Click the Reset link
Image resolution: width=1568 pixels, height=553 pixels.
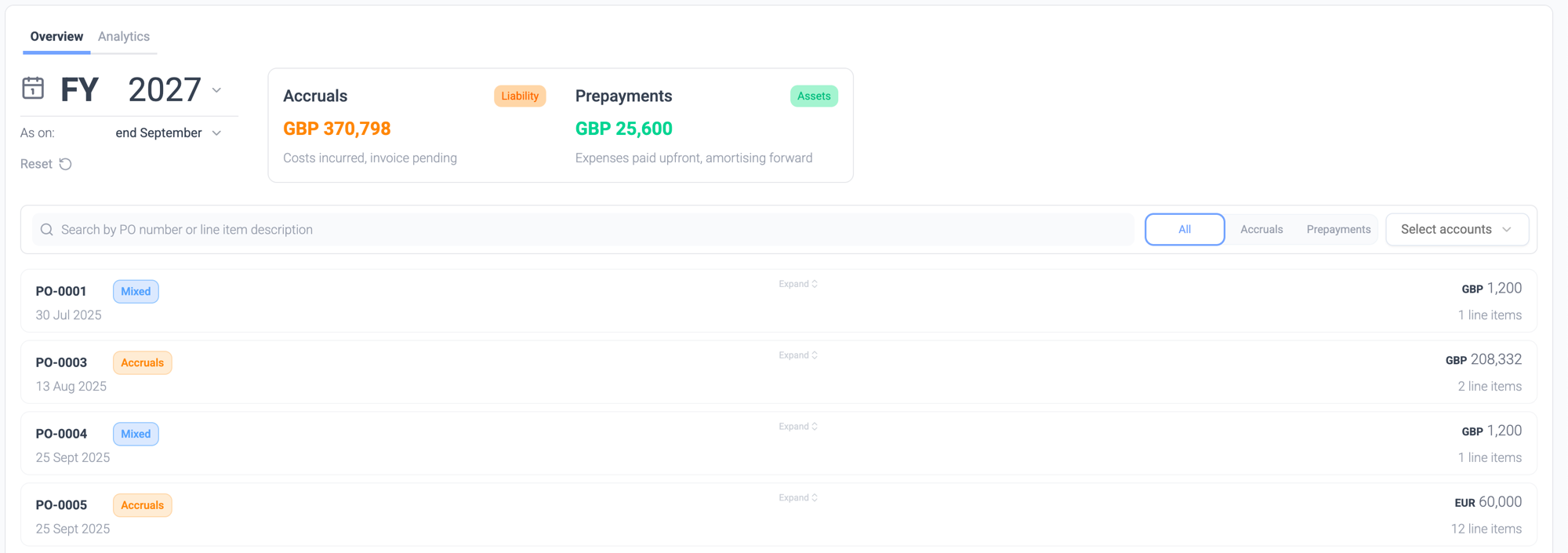point(36,164)
